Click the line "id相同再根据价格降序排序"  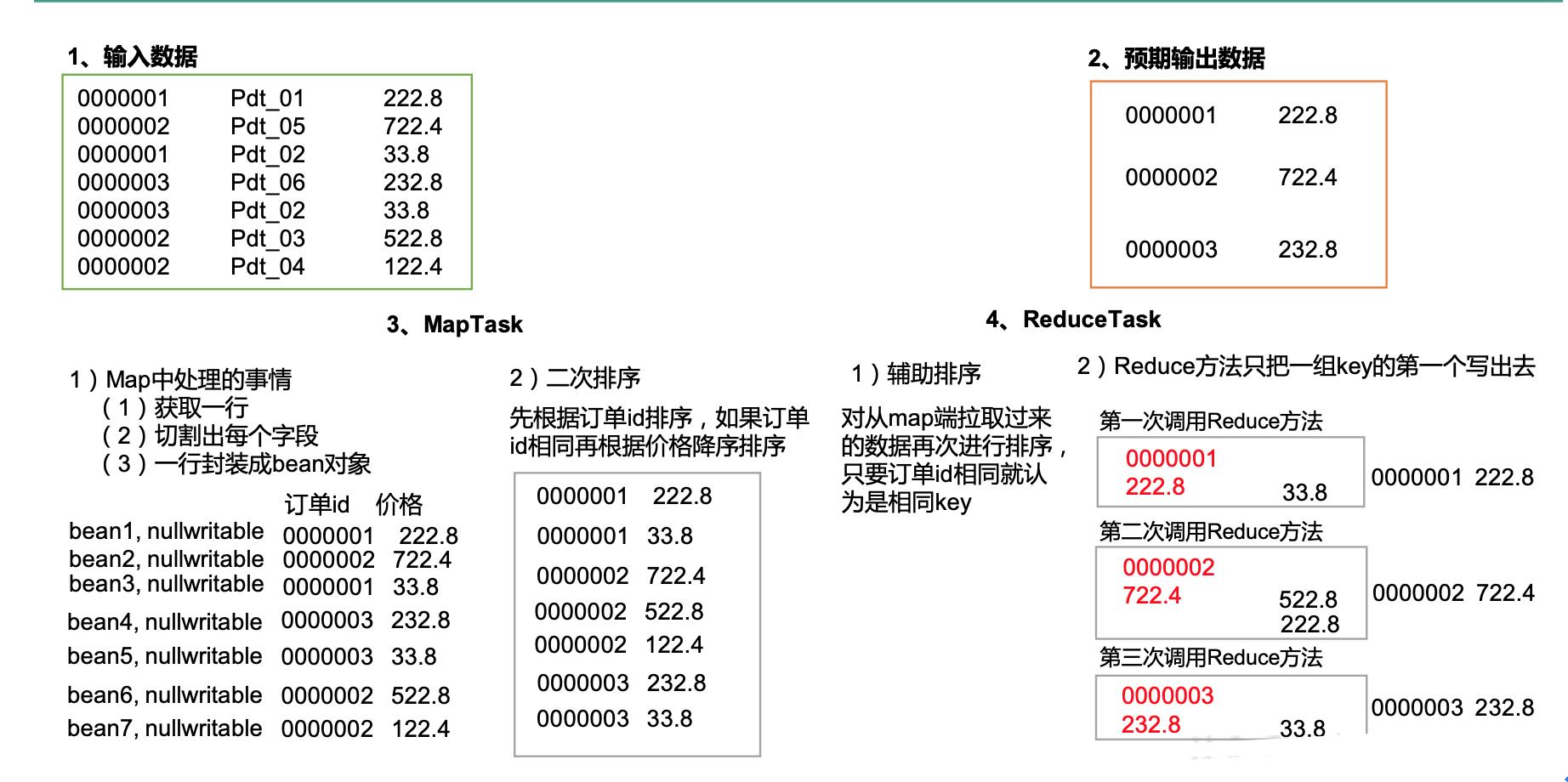pyautogui.click(x=648, y=446)
